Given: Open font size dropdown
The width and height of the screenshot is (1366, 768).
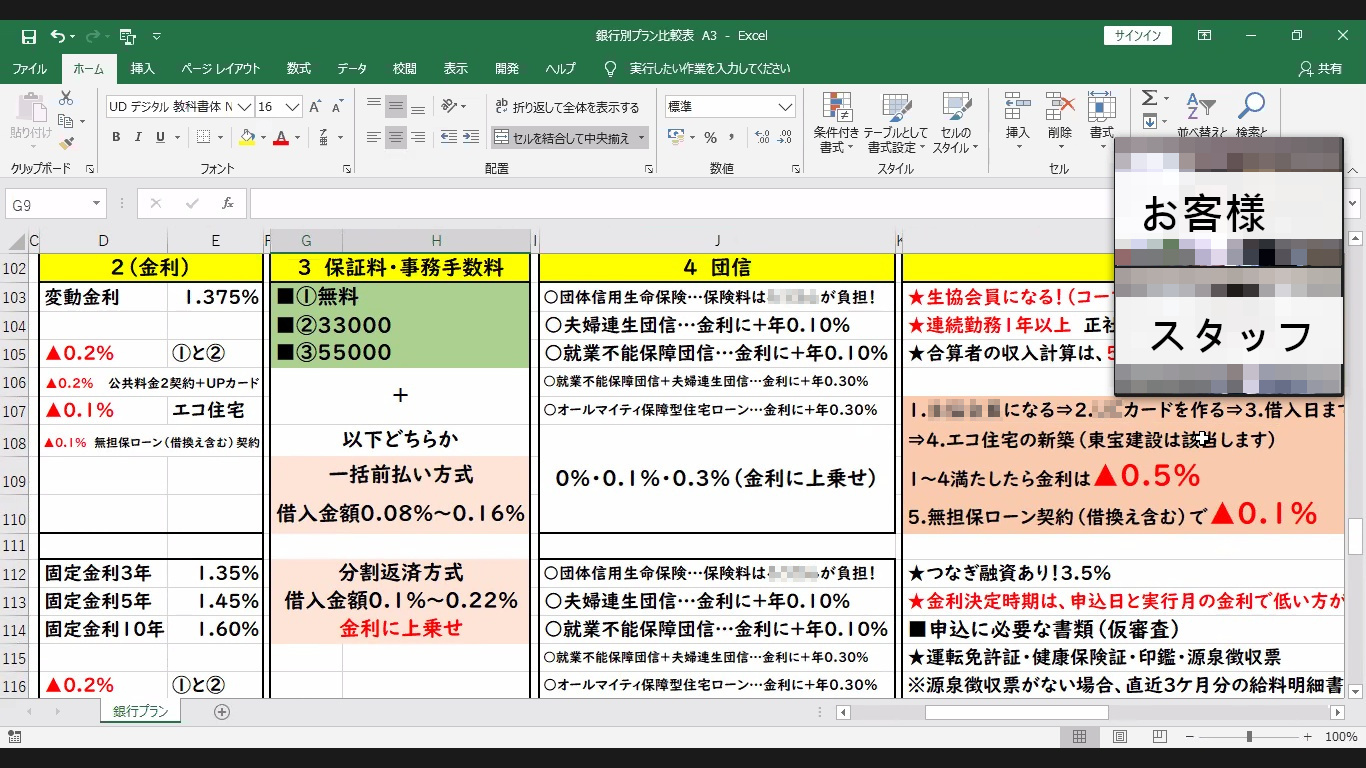Looking at the screenshot, I should click(293, 106).
